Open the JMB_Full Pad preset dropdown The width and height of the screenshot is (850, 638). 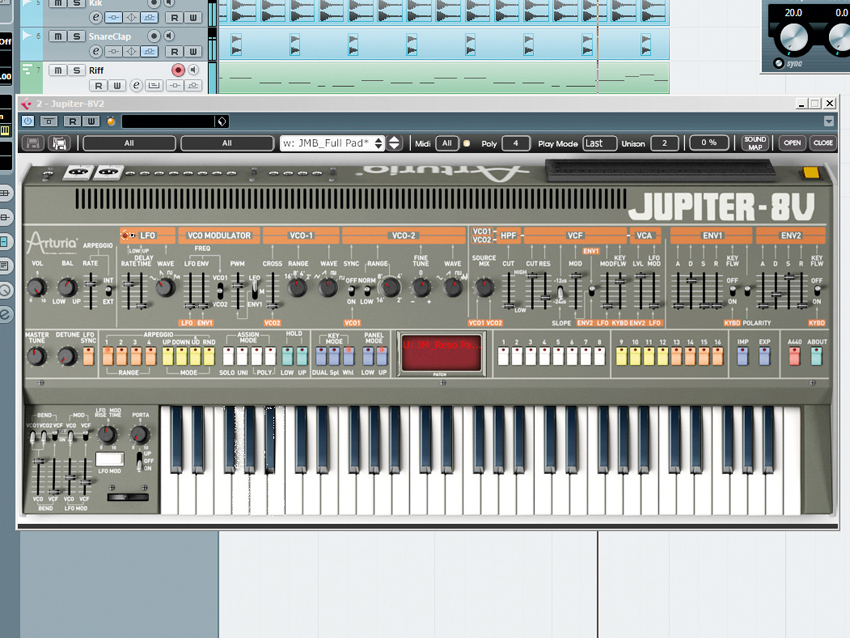[332, 143]
